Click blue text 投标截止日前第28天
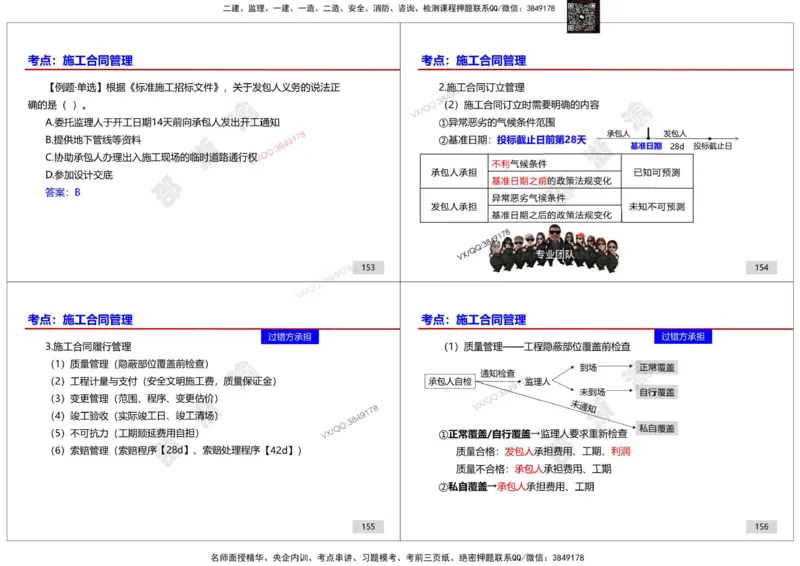This screenshot has height=566, width=800. (541, 140)
